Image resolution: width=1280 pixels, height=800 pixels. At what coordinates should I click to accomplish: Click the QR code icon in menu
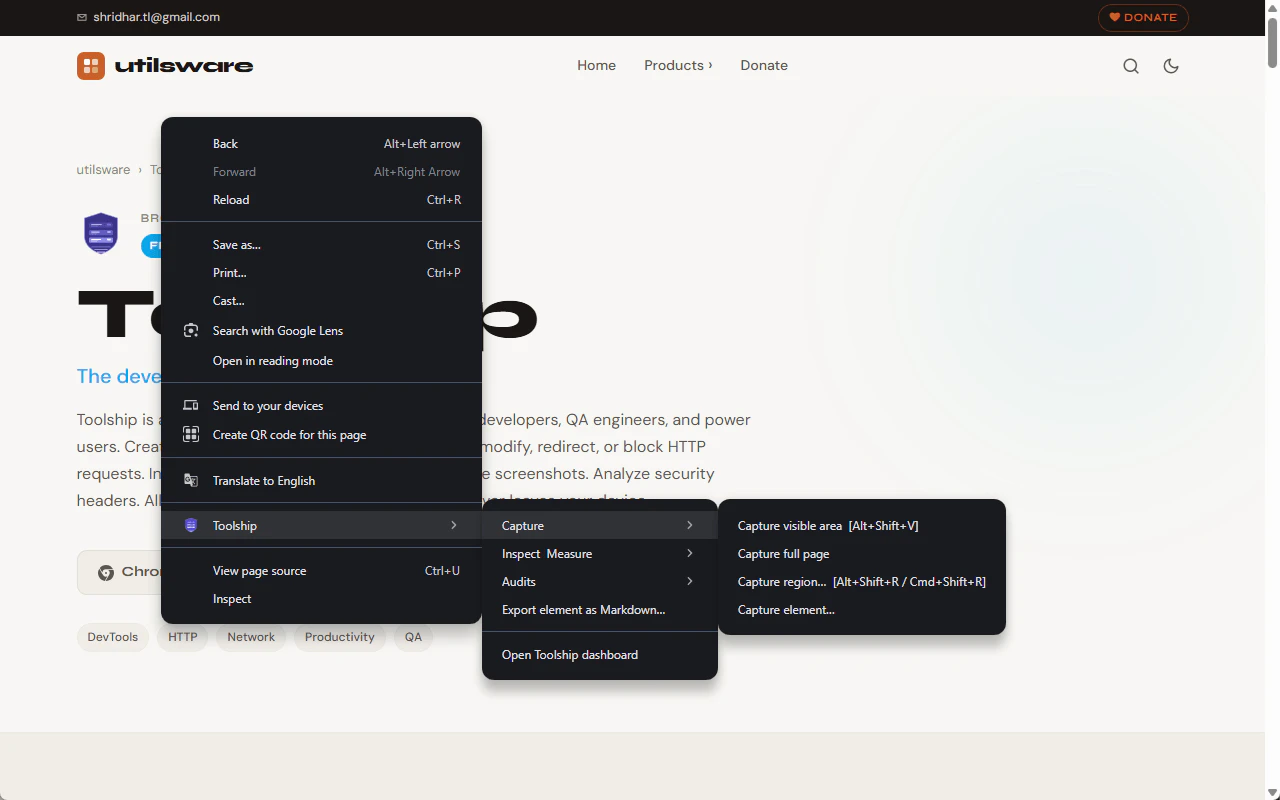click(x=191, y=434)
